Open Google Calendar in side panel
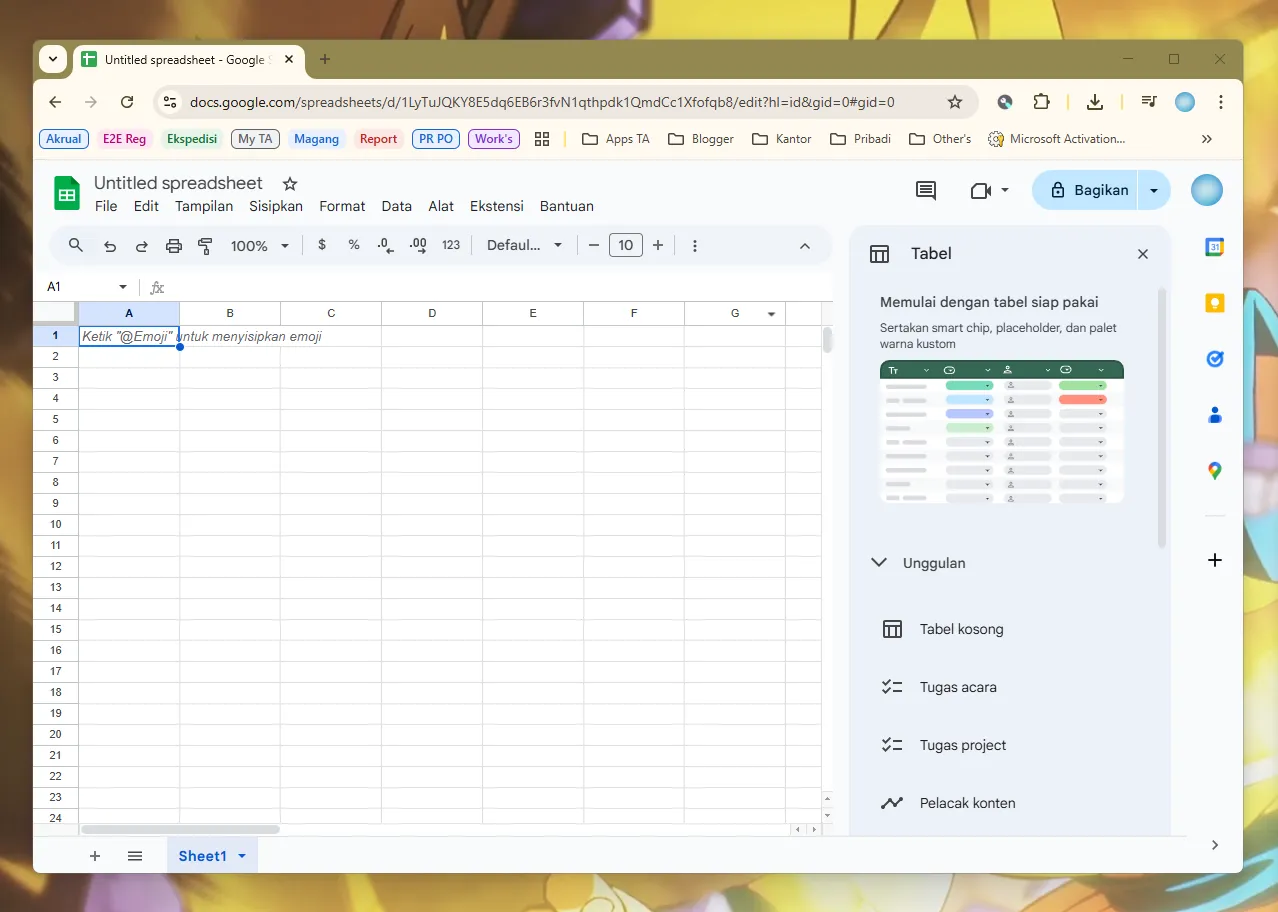 pyautogui.click(x=1215, y=248)
